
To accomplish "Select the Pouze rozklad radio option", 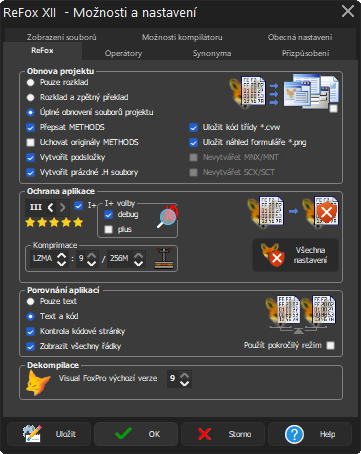I will coord(30,82).
